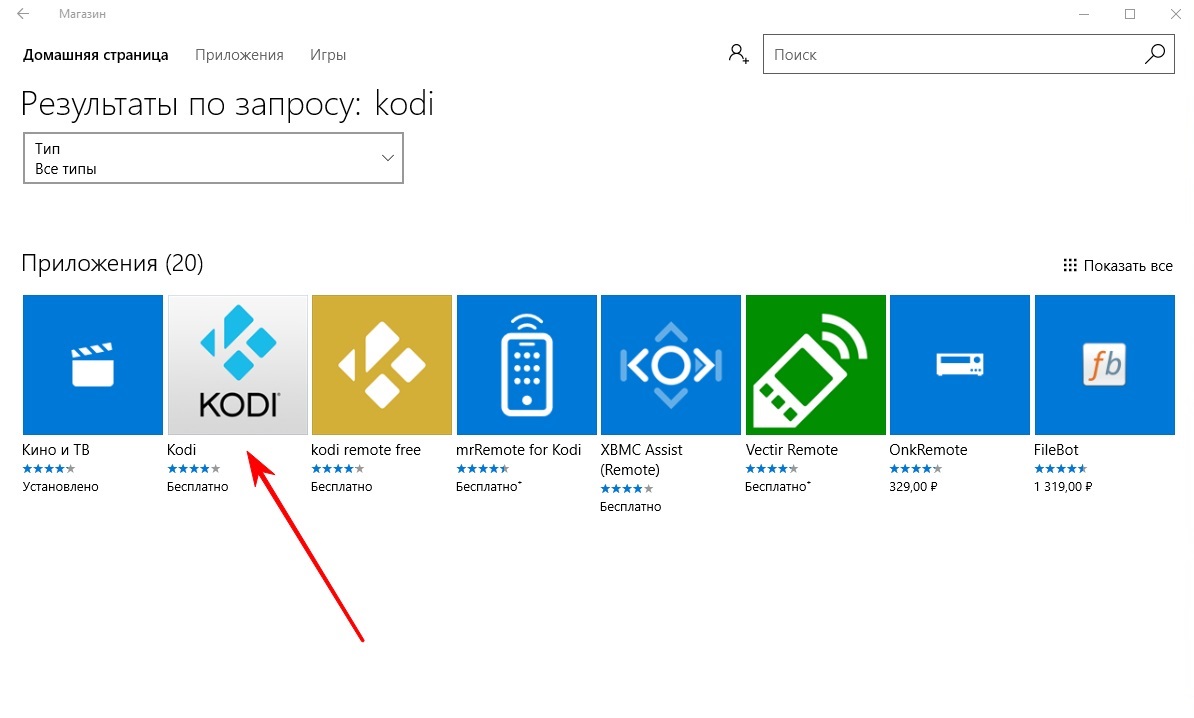Click the 329,00 ₽ price of OnkRemote
This screenshot has width=1194, height=718.
[913, 487]
